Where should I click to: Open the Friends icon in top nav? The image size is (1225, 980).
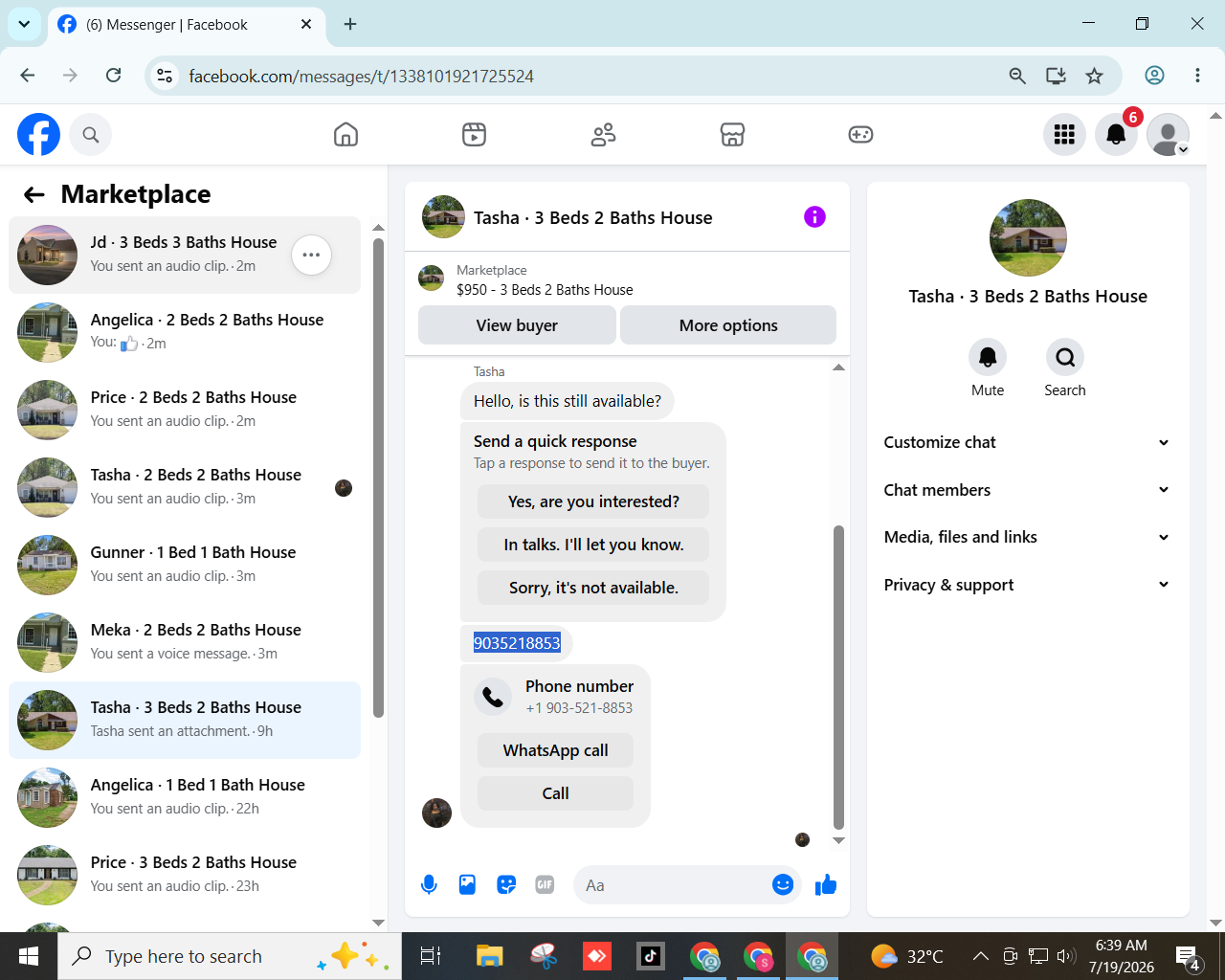[603, 135]
